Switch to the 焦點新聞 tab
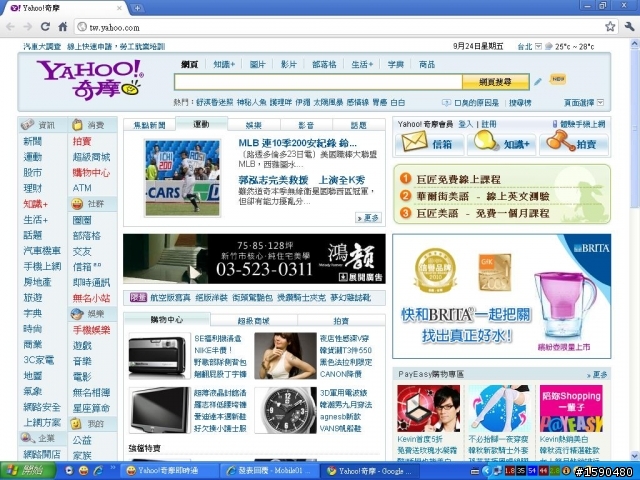 point(150,125)
